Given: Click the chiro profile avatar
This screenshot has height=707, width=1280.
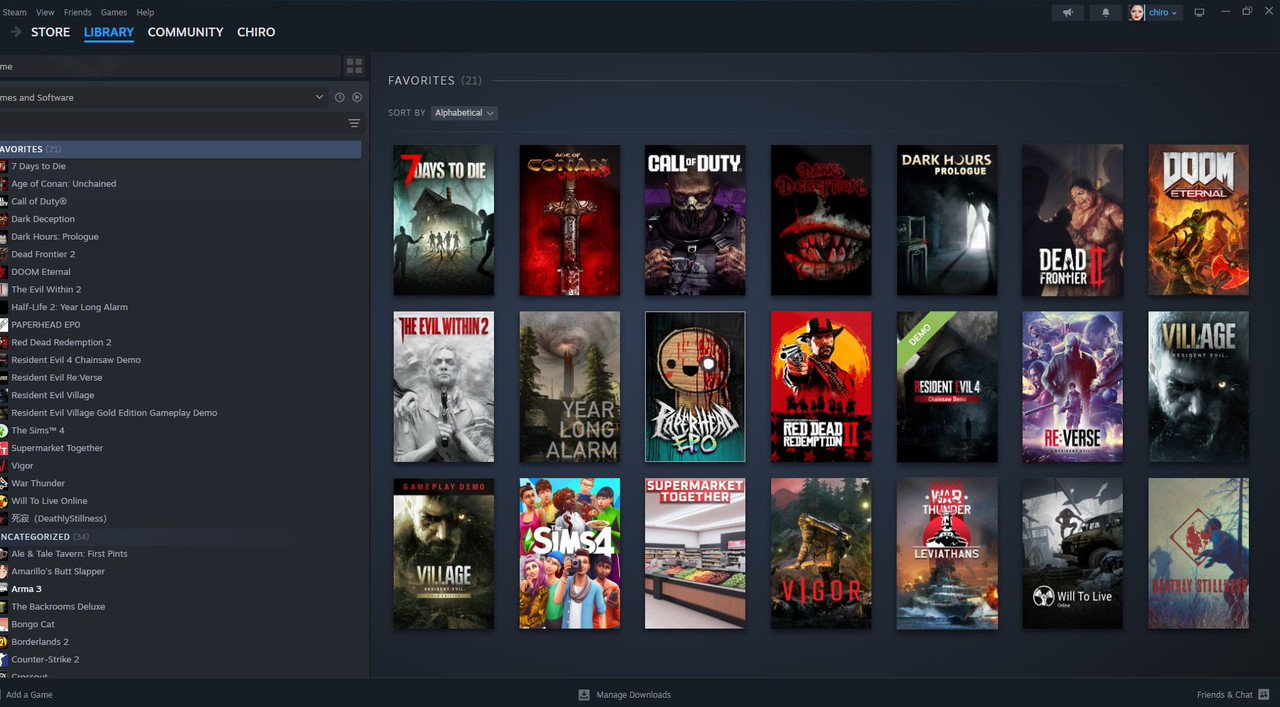Looking at the screenshot, I should pos(1137,12).
